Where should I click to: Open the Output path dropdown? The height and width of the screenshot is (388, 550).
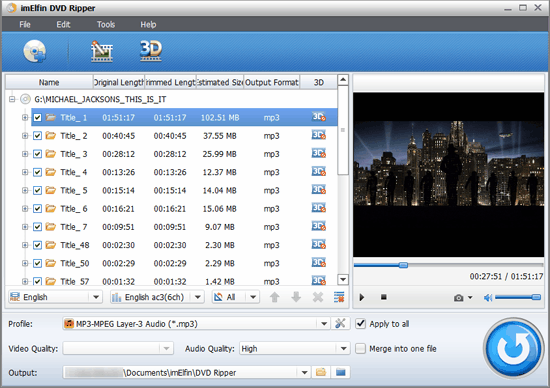pyautogui.click(x=304, y=372)
